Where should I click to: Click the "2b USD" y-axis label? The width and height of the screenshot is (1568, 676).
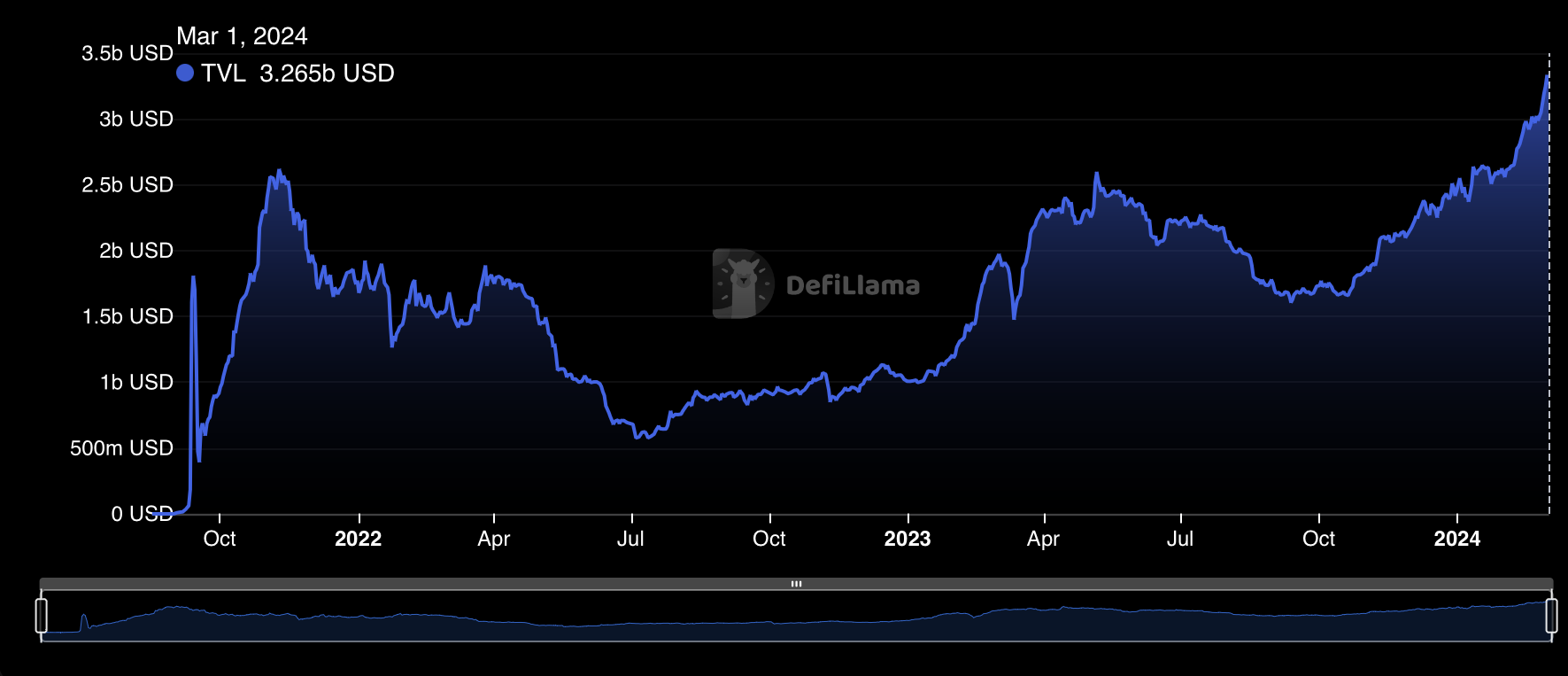pyautogui.click(x=136, y=251)
